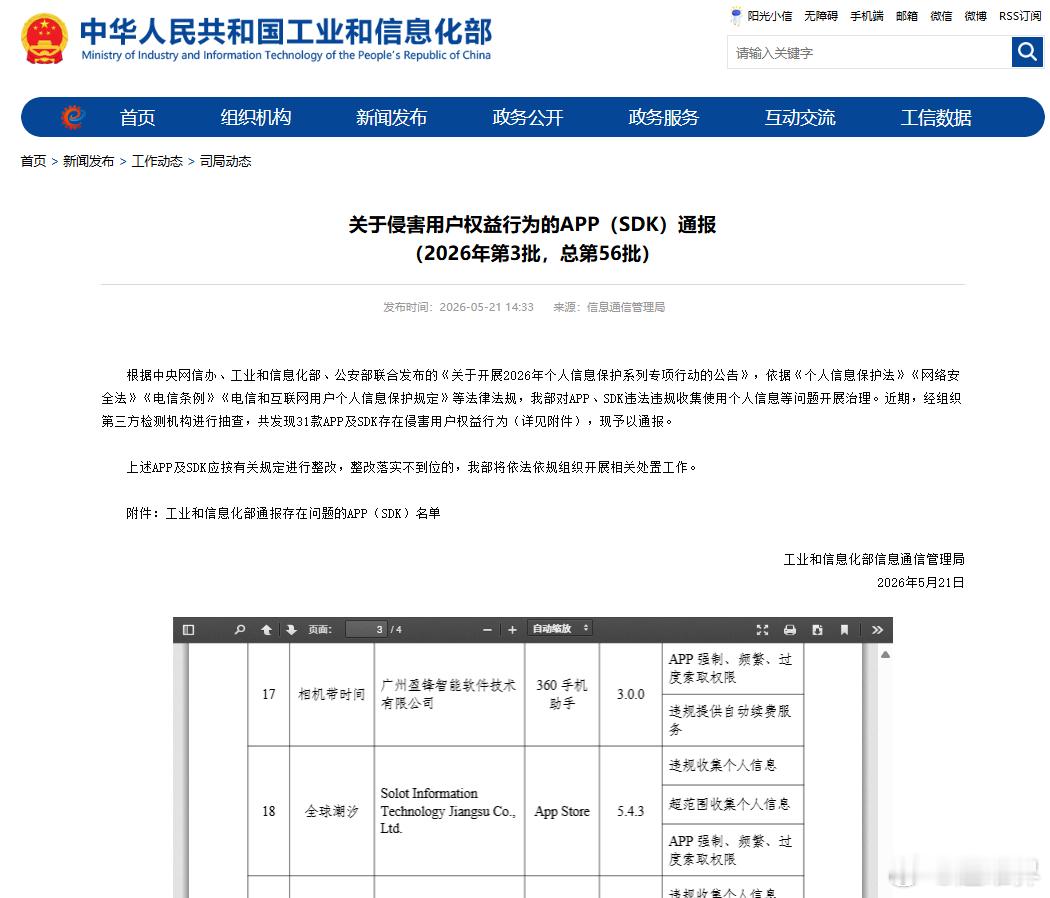The image size is (1050, 898).
Task: Click row number 17 in the table
Action: point(269,694)
